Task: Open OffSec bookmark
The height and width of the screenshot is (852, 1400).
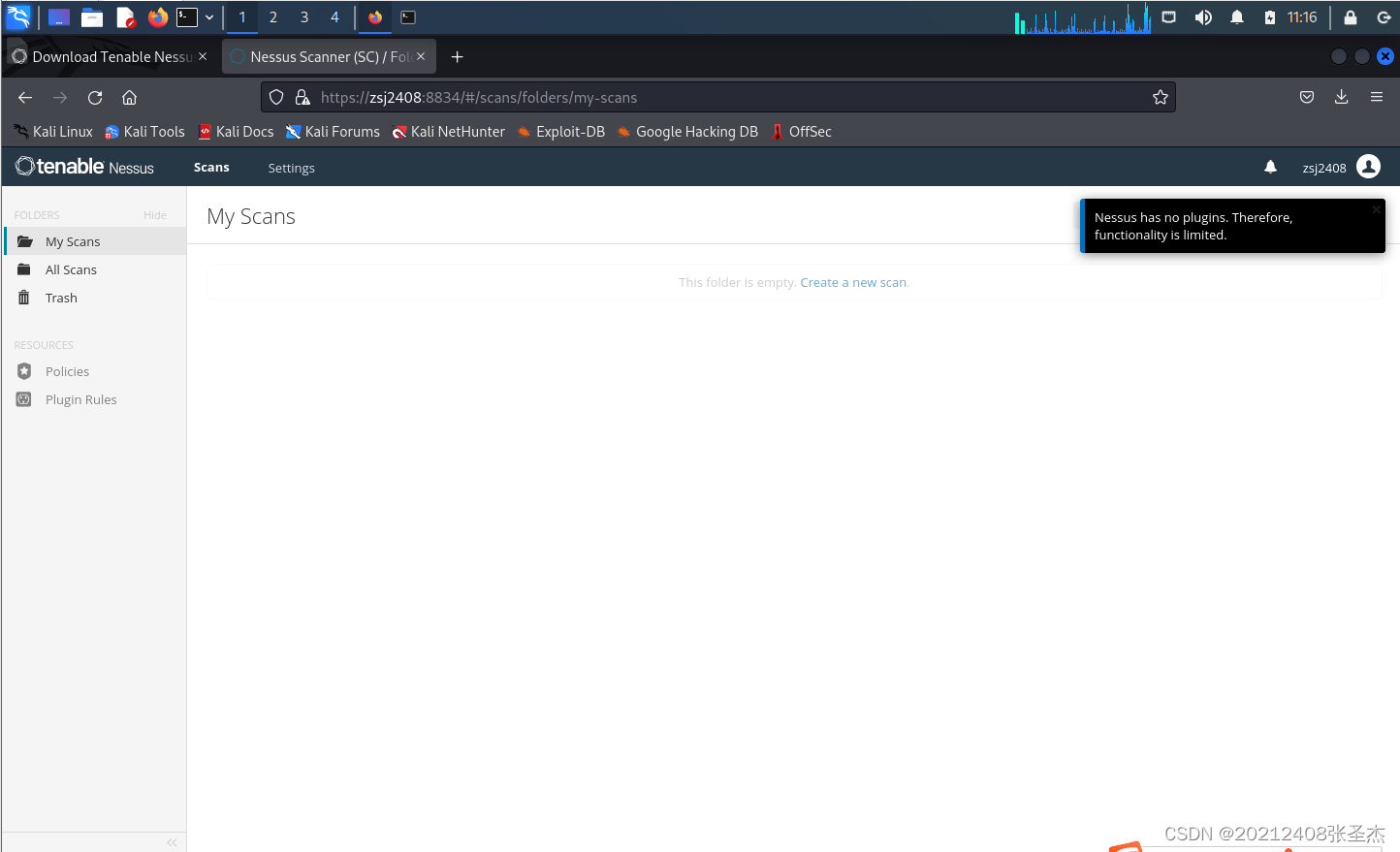Action: [x=801, y=132]
